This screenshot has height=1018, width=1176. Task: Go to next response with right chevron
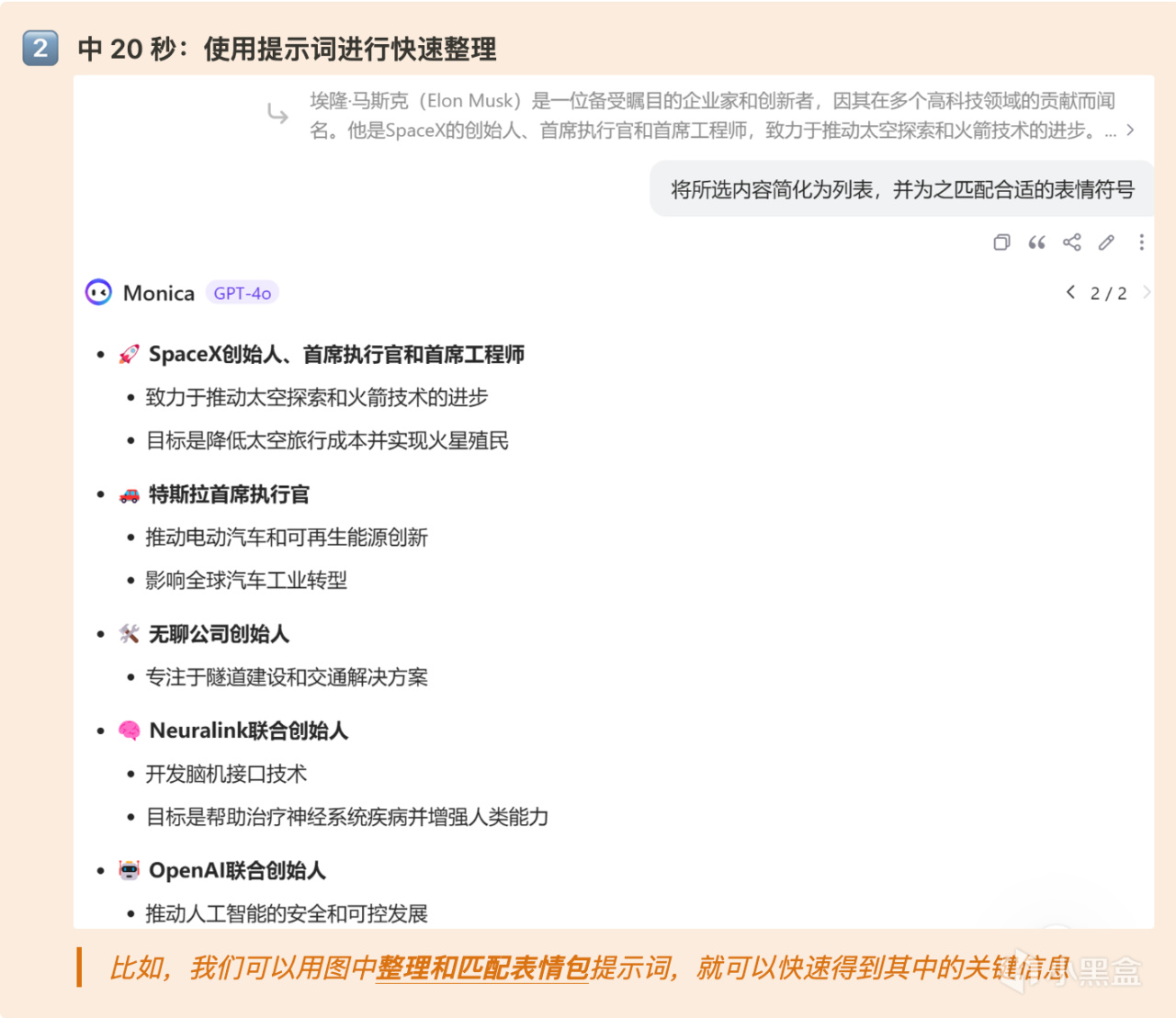point(1147,292)
